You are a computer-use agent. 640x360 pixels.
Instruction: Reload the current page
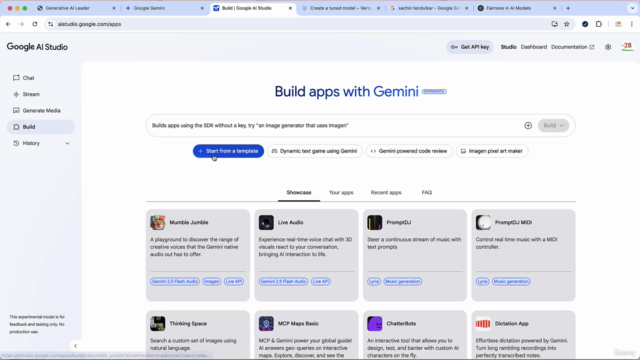[x=35, y=24]
